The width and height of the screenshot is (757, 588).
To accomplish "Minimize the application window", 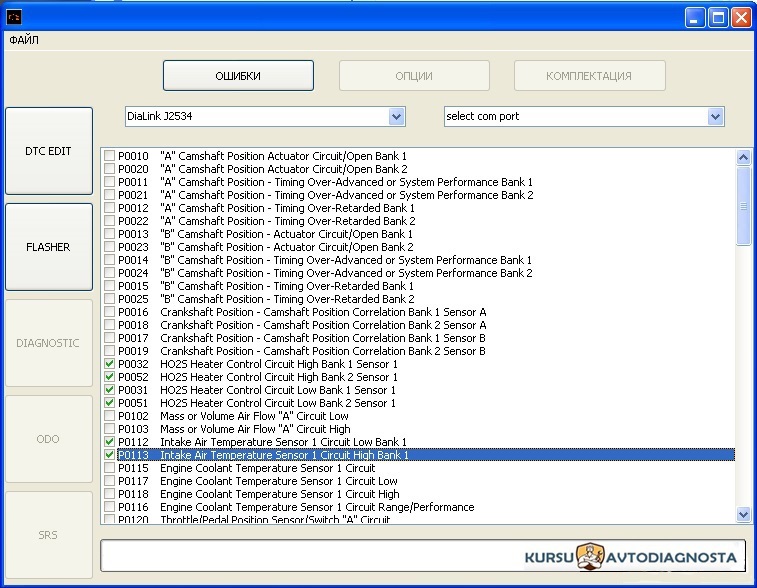I will pyautogui.click(x=695, y=18).
